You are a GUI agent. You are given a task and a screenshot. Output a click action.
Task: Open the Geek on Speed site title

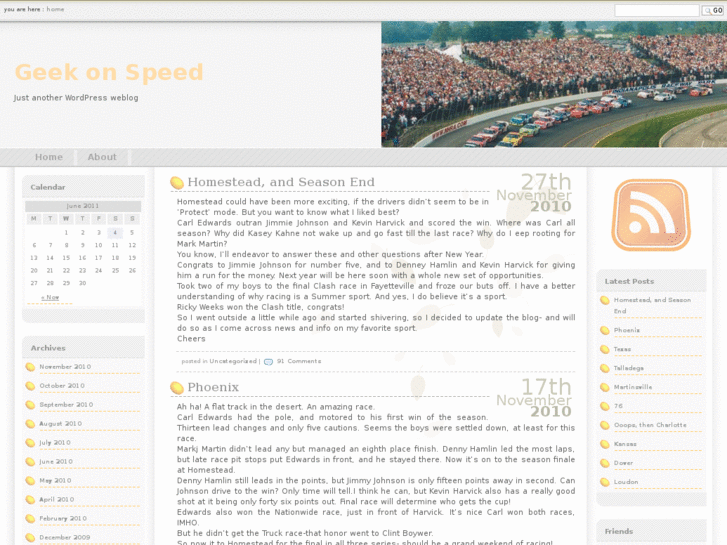[x=109, y=72]
